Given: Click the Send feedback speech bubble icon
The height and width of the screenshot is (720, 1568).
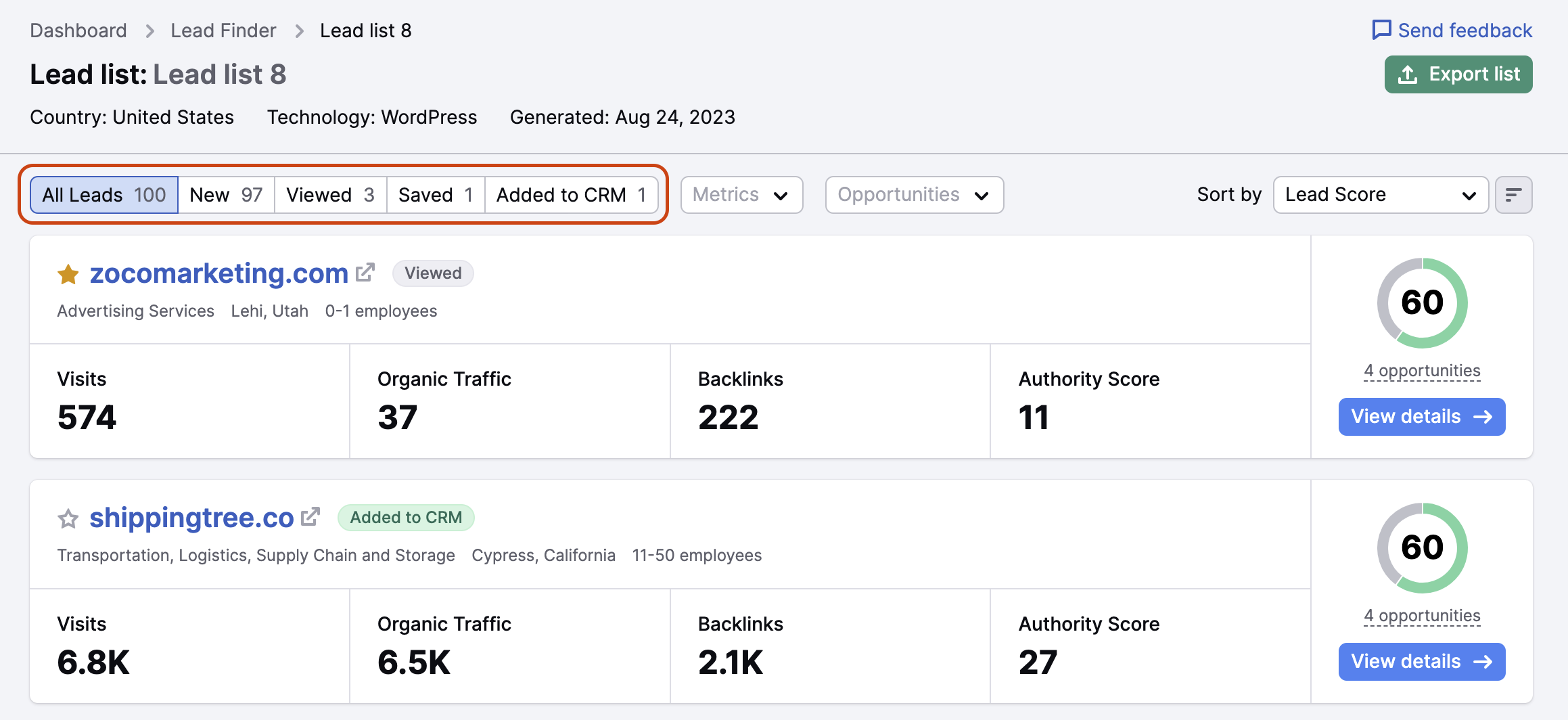Looking at the screenshot, I should pyautogui.click(x=1383, y=30).
